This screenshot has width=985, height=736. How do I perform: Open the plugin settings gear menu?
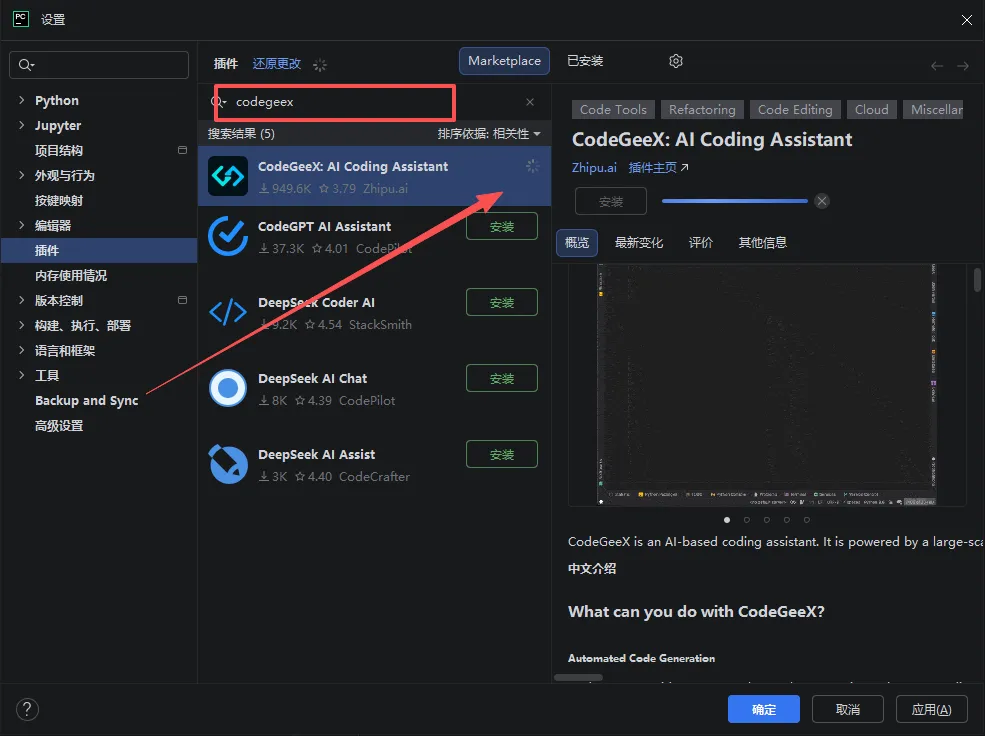[x=675, y=61]
